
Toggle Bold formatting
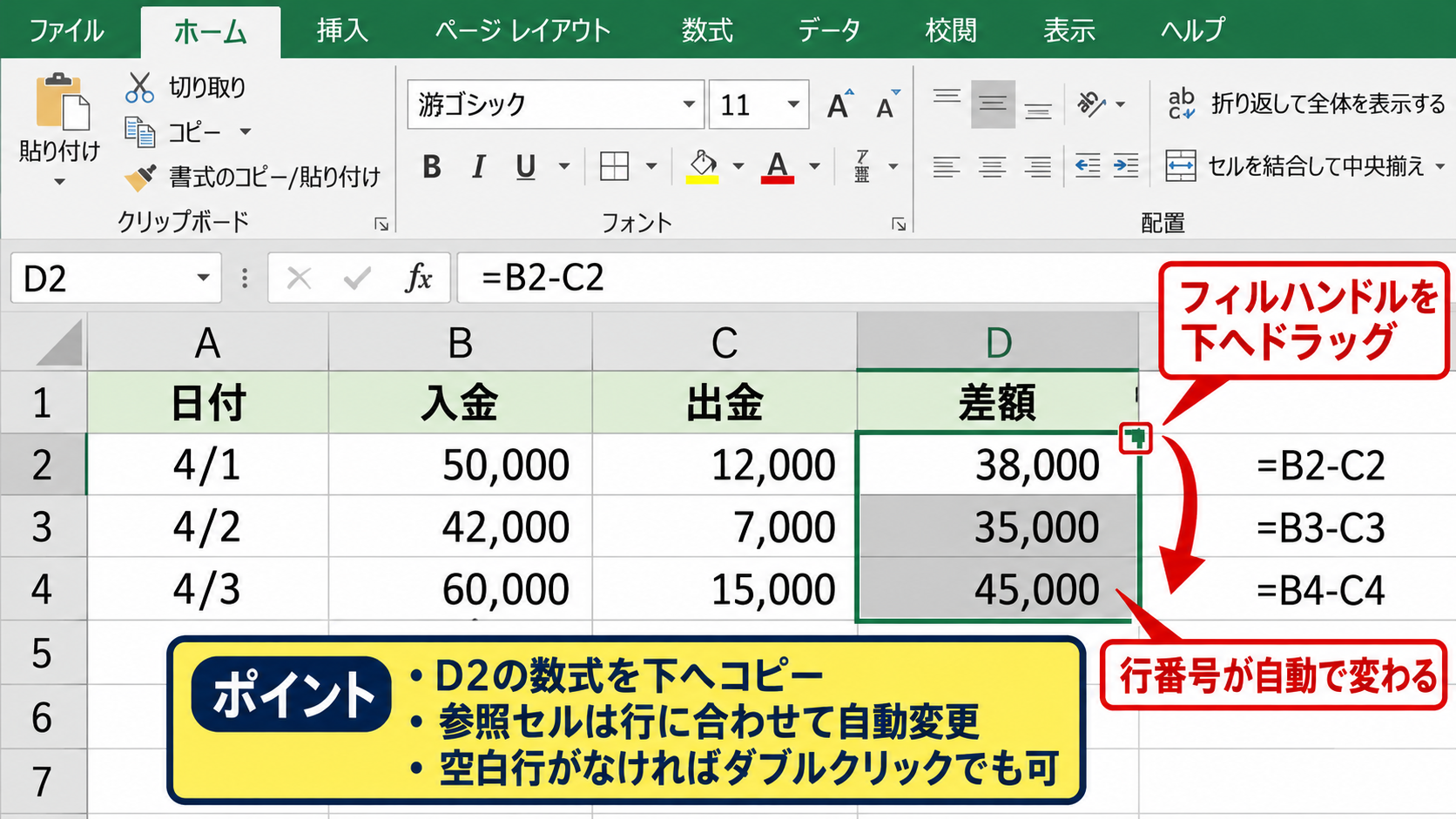[x=432, y=166]
